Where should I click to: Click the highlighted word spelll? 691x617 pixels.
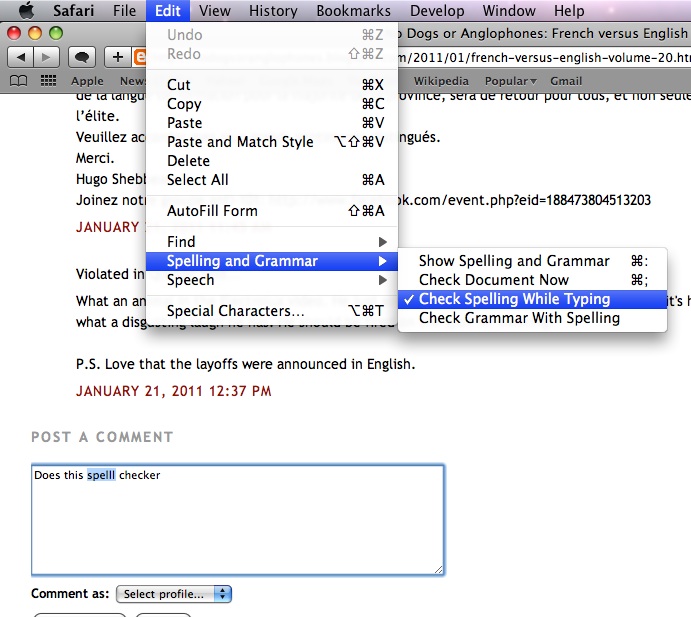tap(101, 475)
